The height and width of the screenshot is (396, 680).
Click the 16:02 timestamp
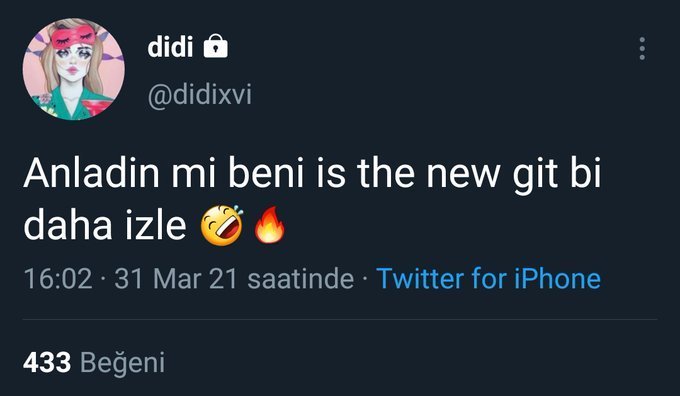tap(58, 278)
